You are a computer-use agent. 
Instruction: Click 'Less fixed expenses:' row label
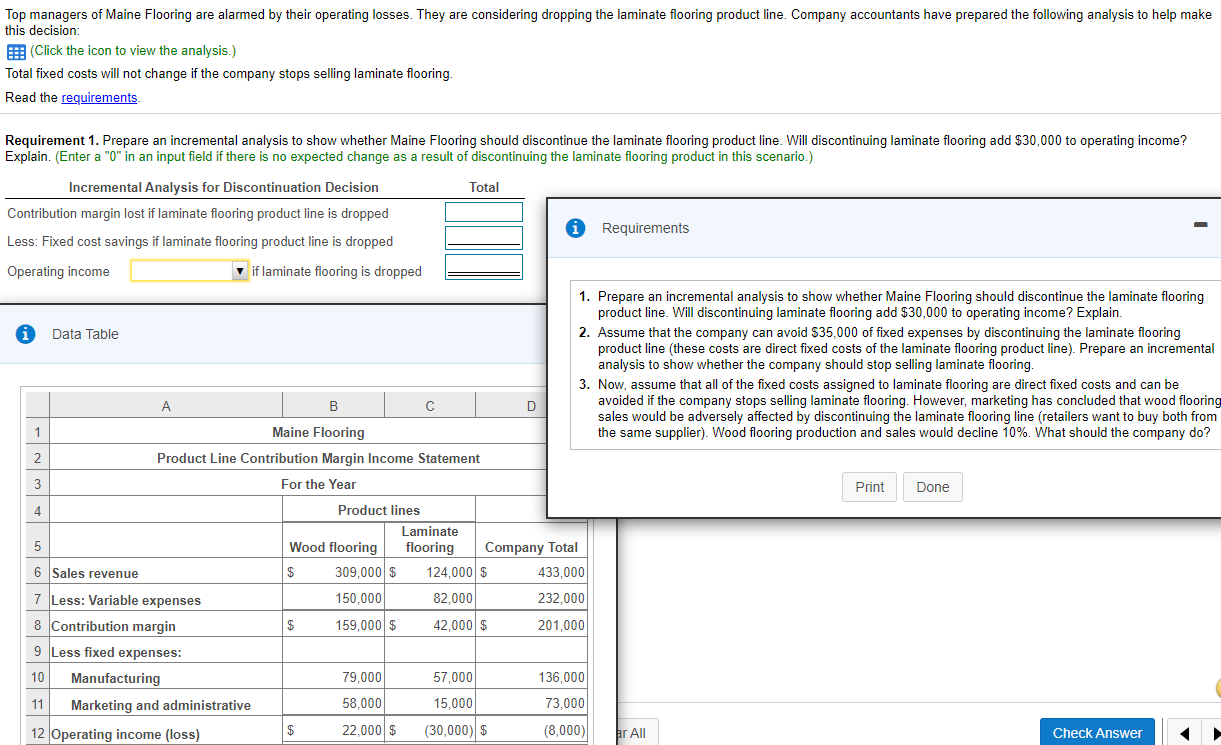pyautogui.click(x=116, y=652)
